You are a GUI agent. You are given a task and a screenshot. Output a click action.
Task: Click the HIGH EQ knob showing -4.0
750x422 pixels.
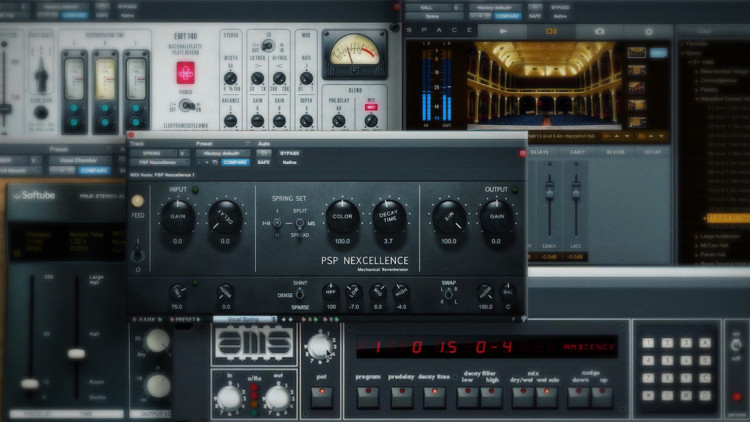(x=401, y=291)
